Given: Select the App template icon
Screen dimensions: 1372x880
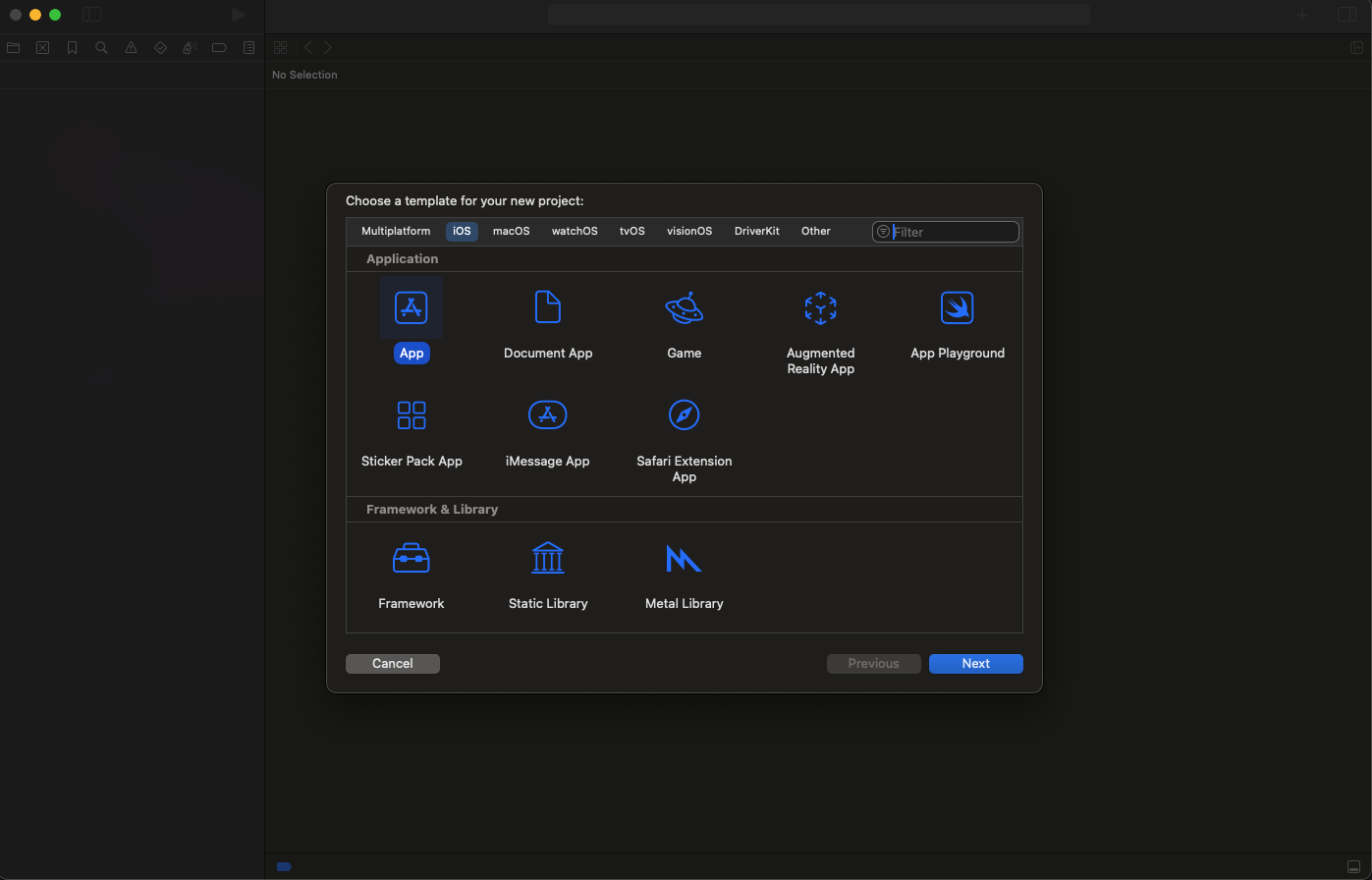Looking at the screenshot, I should click(412, 307).
